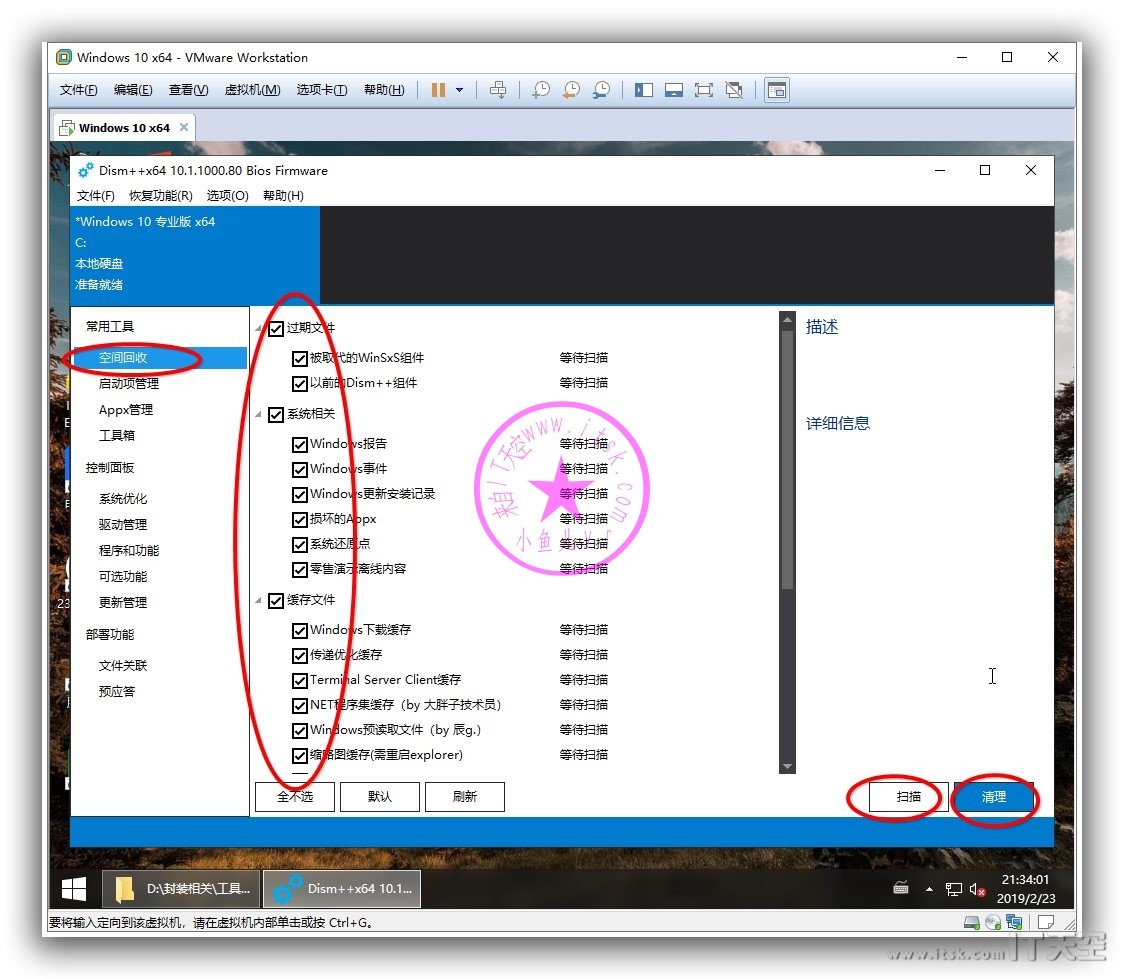The height and width of the screenshot is (979, 1124).
Task: Collapse the 系统相关 group
Action: click(x=259, y=415)
